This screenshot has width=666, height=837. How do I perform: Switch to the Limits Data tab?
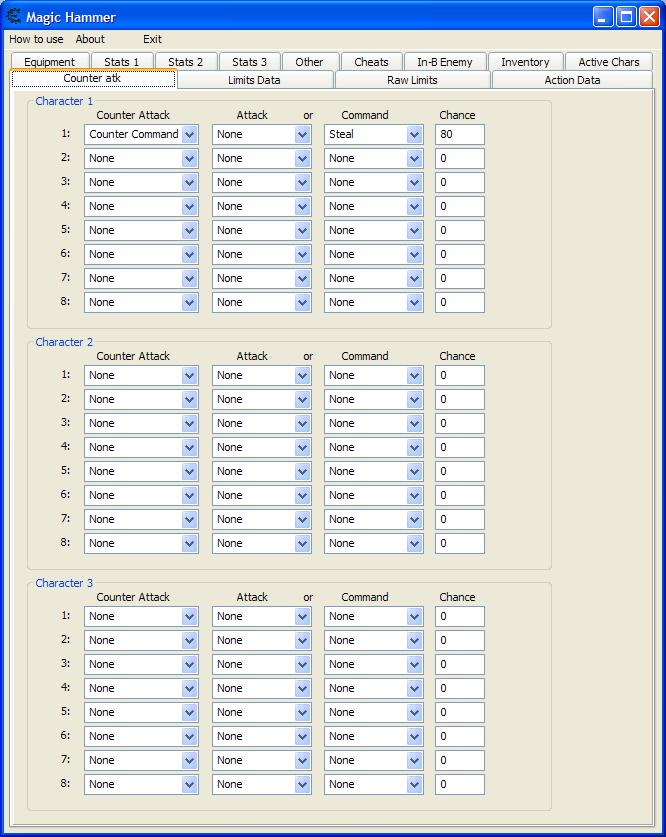tap(254, 80)
